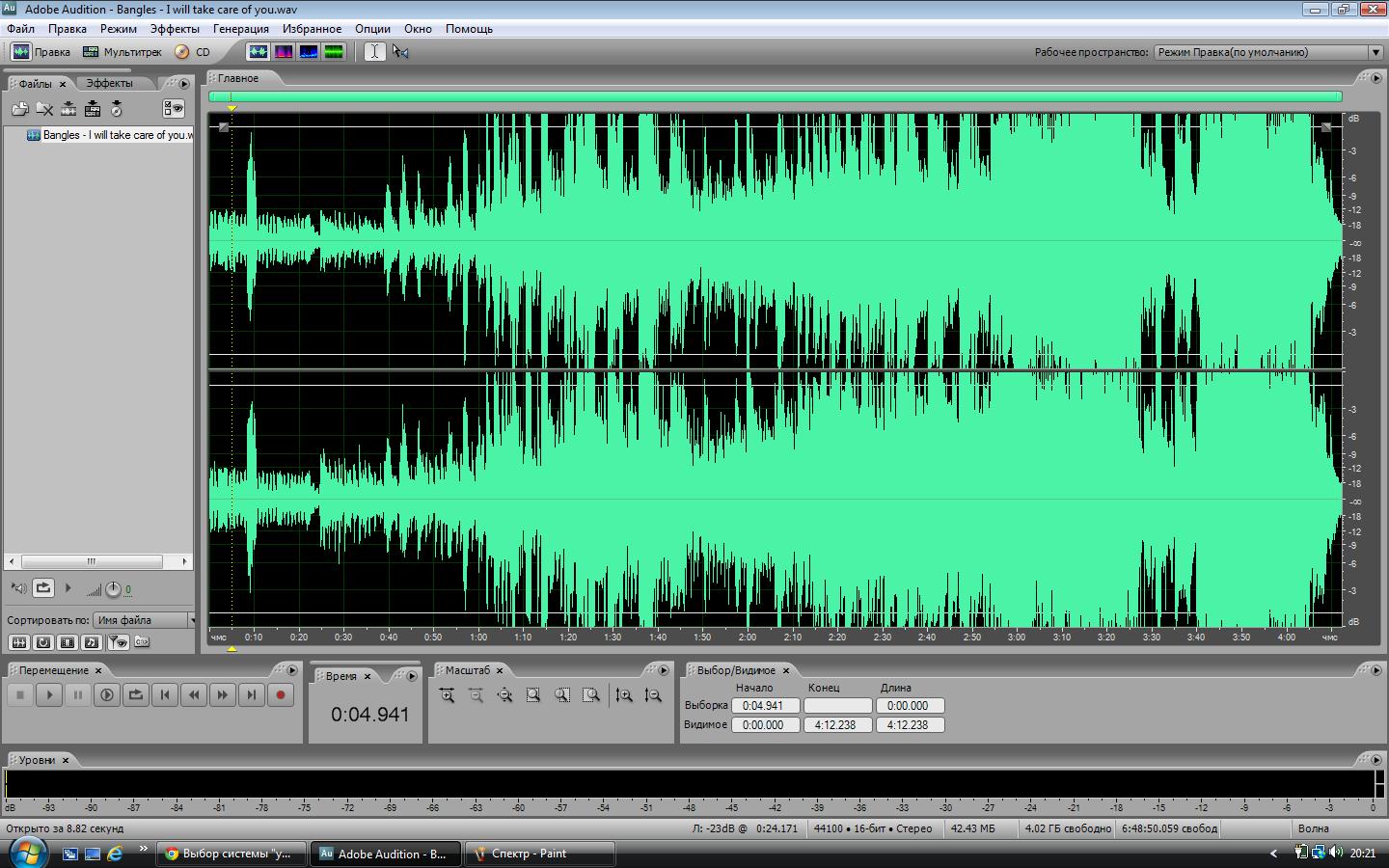Open Рабочее пространство workspace dropdown
The height and width of the screenshot is (868, 1389).
[1267, 52]
